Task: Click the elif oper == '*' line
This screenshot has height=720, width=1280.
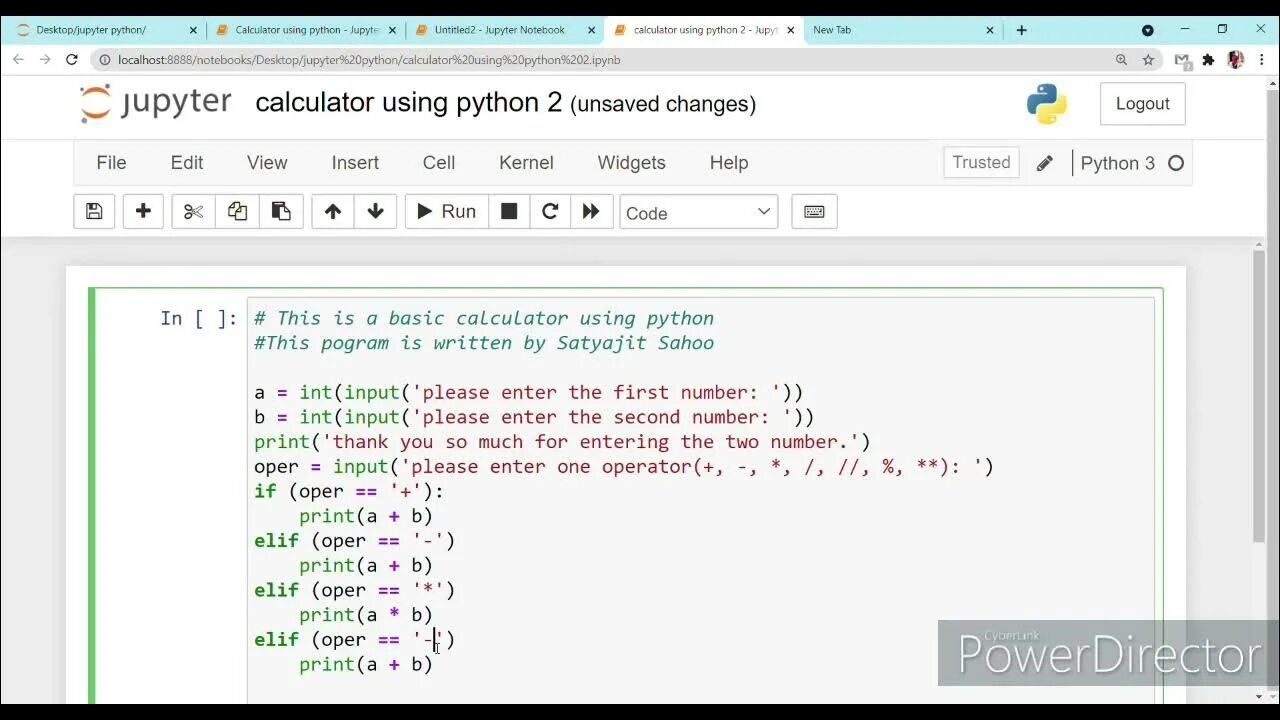Action: click(354, 590)
